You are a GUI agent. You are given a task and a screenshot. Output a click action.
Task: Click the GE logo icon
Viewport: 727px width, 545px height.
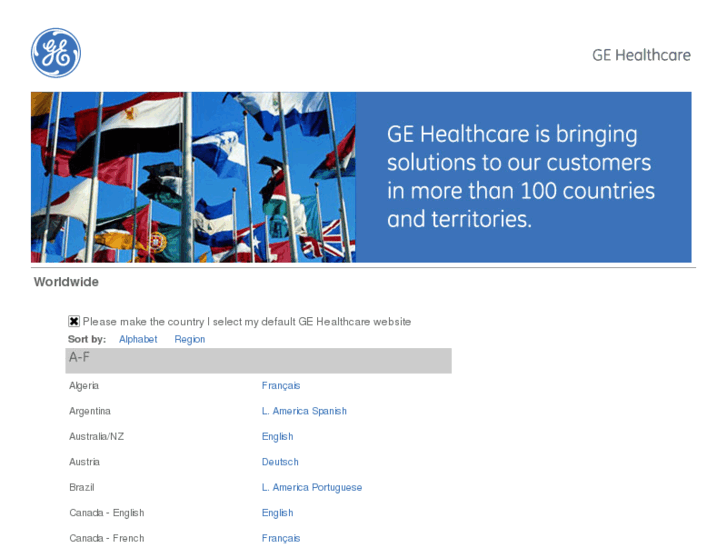point(56,53)
